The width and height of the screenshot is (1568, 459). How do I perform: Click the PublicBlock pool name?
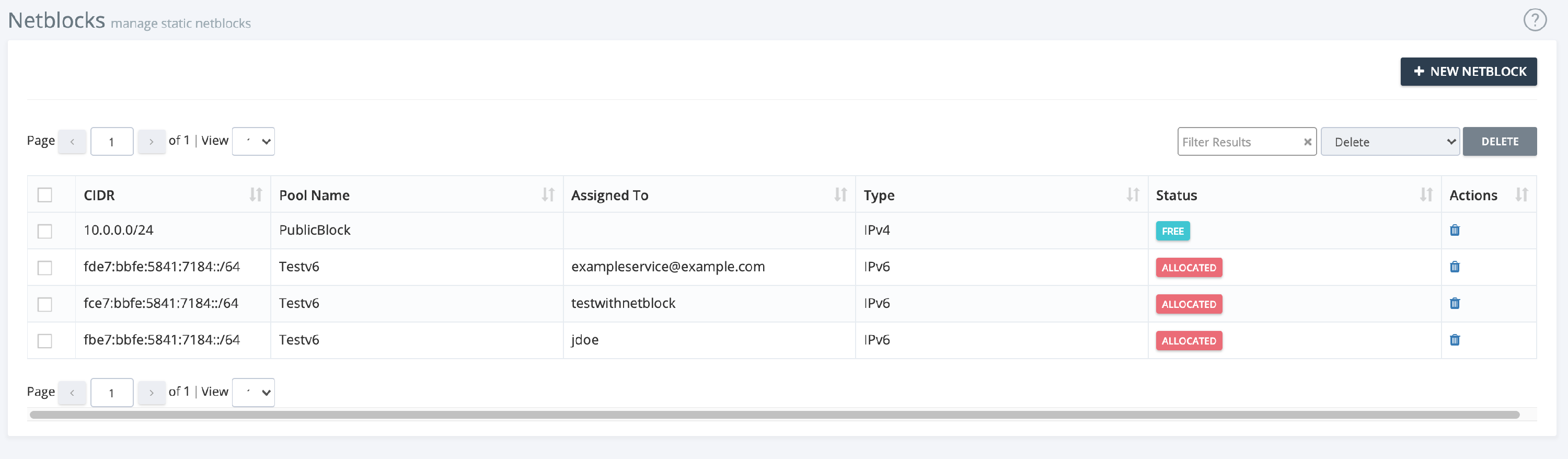pyautogui.click(x=315, y=230)
